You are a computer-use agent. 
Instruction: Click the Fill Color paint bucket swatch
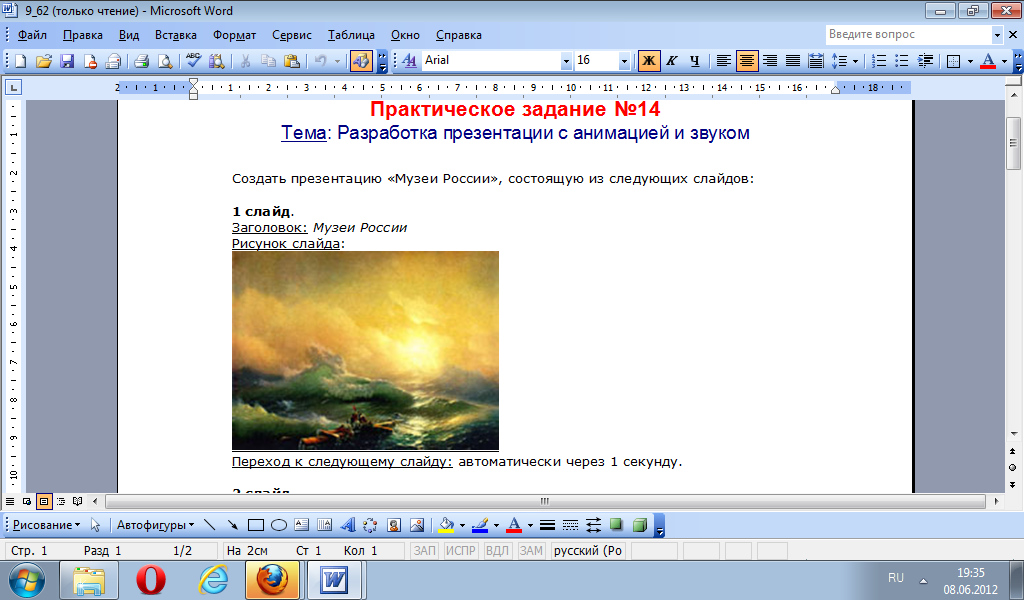point(447,525)
